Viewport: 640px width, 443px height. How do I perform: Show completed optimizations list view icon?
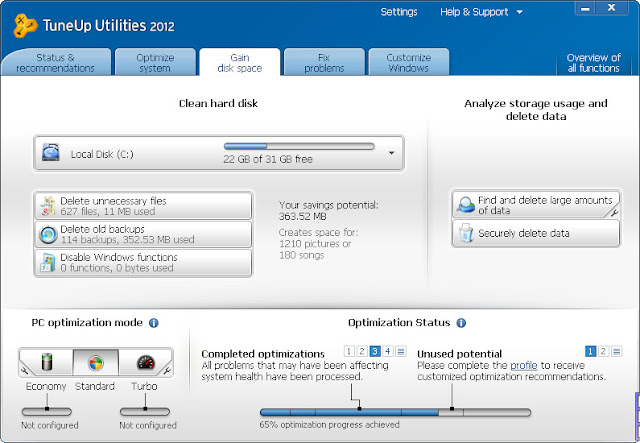pos(401,351)
